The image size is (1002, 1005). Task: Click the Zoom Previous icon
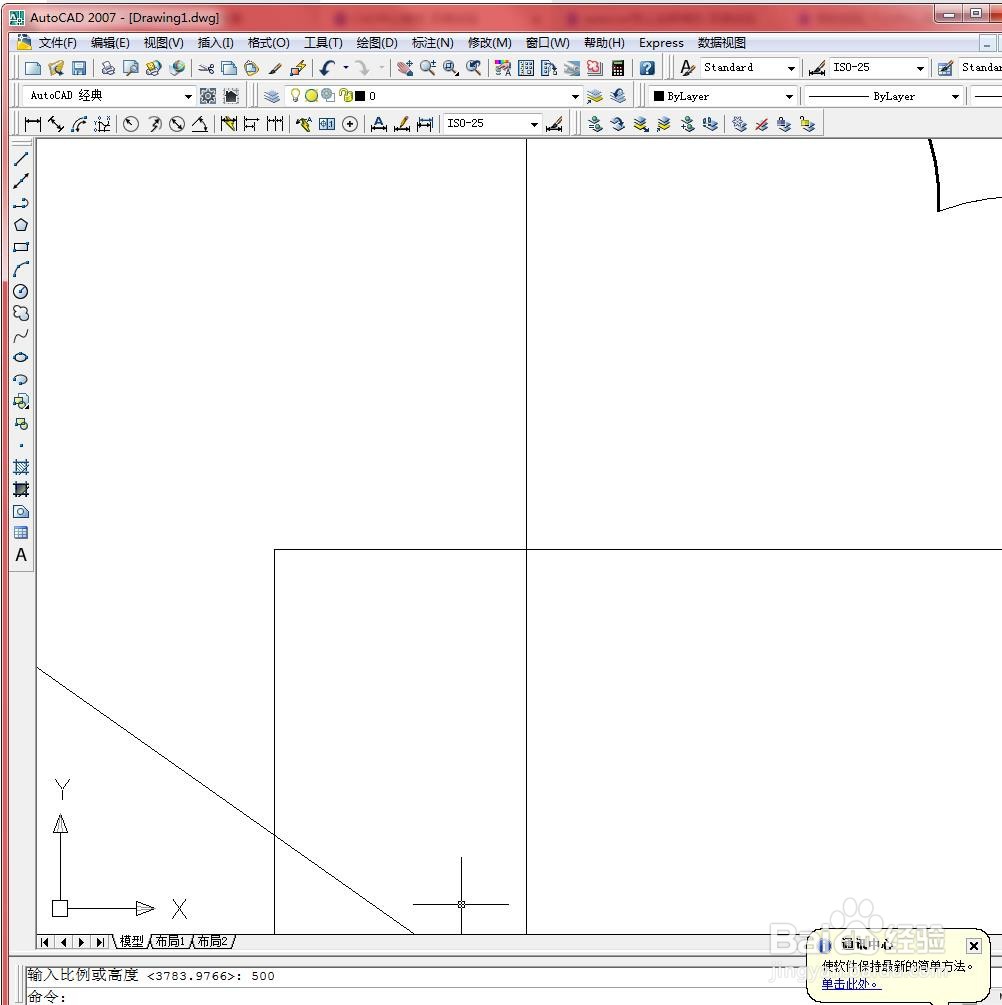[474, 68]
